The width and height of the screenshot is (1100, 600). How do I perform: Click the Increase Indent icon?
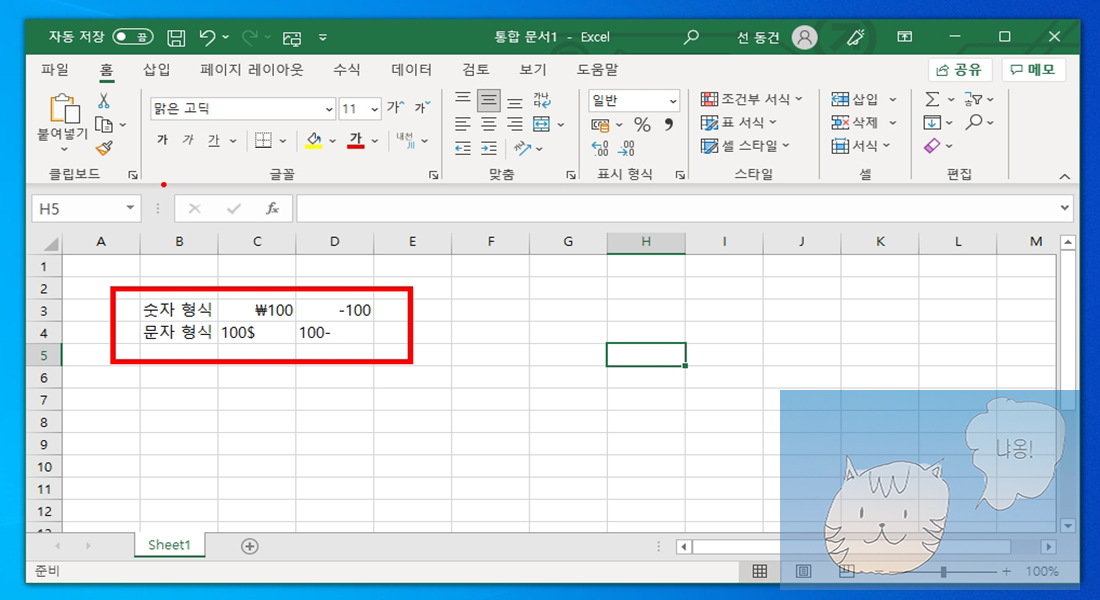click(489, 148)
